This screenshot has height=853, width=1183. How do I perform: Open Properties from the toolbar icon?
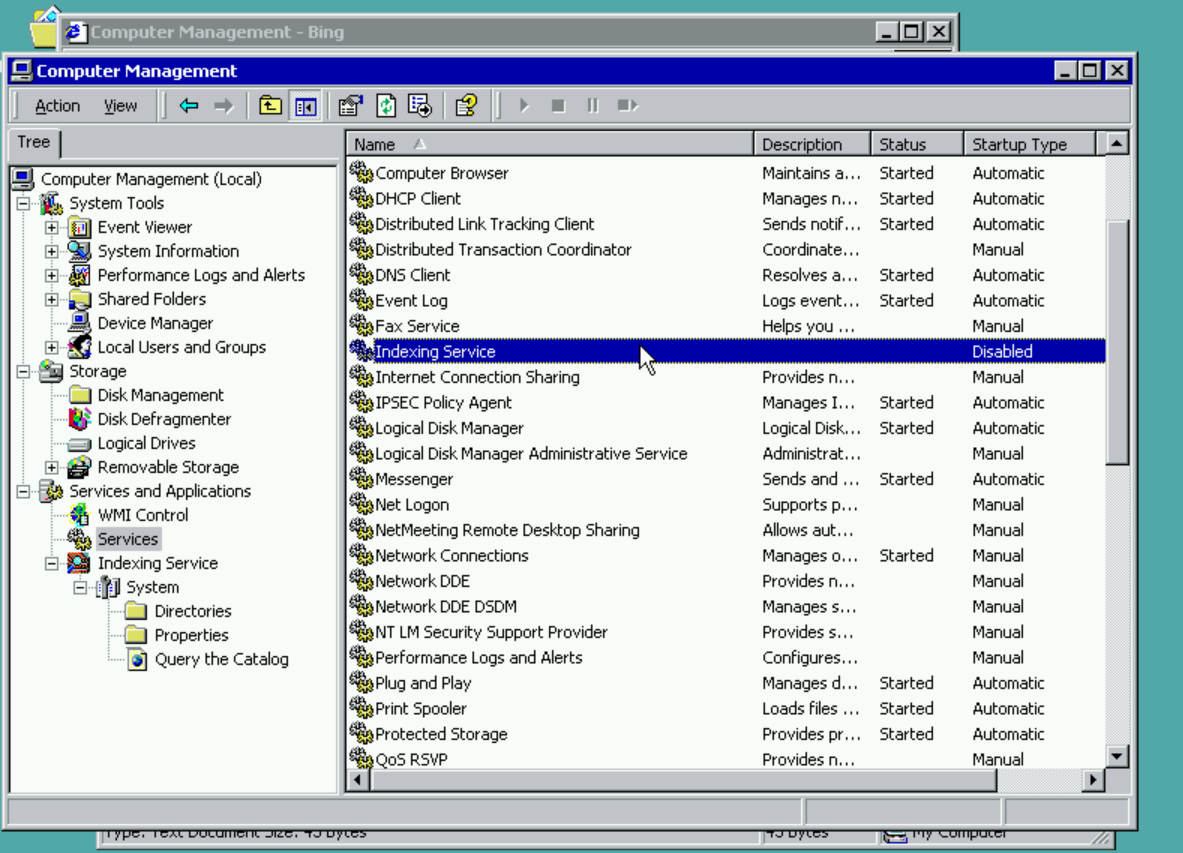[x=350, y=106]
